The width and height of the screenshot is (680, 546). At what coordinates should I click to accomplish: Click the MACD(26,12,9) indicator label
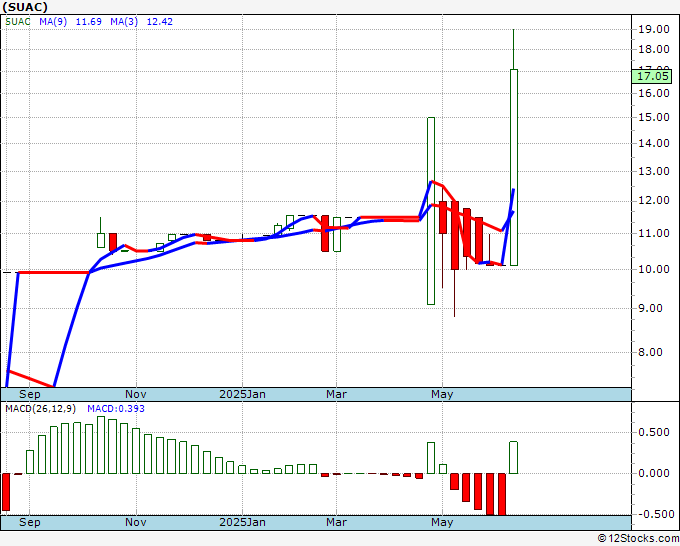tap(40, 409)
